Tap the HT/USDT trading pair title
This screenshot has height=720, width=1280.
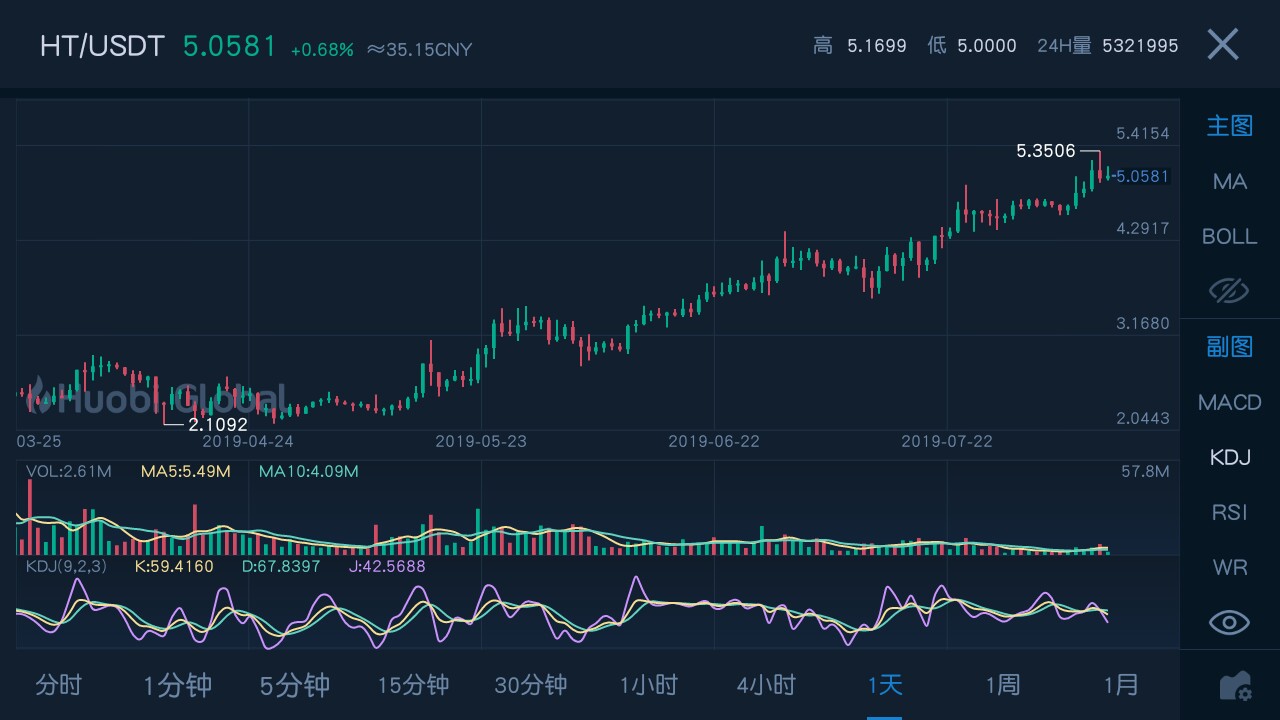point(102,46)
